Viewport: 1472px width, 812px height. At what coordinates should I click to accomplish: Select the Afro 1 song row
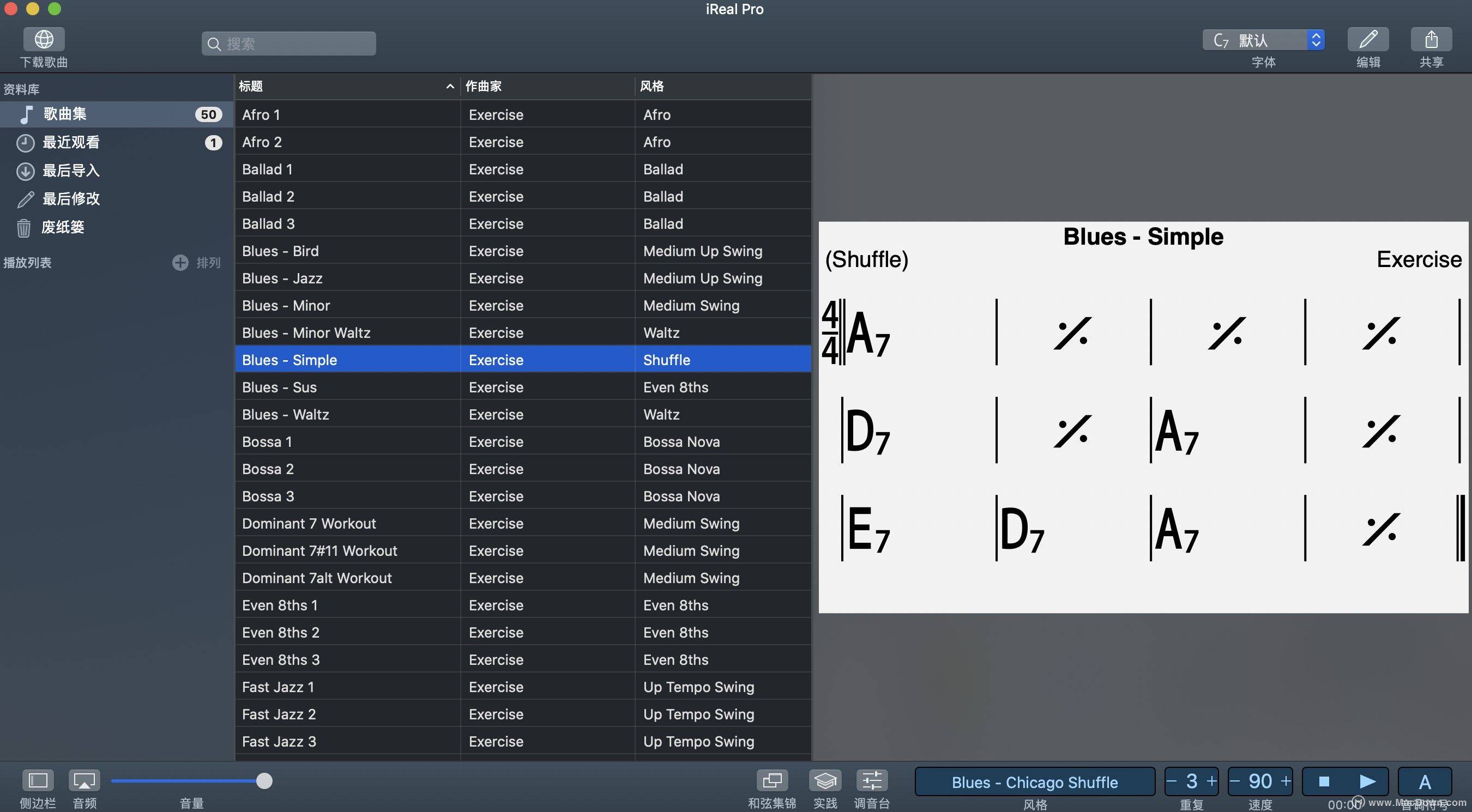coord(523,115)
